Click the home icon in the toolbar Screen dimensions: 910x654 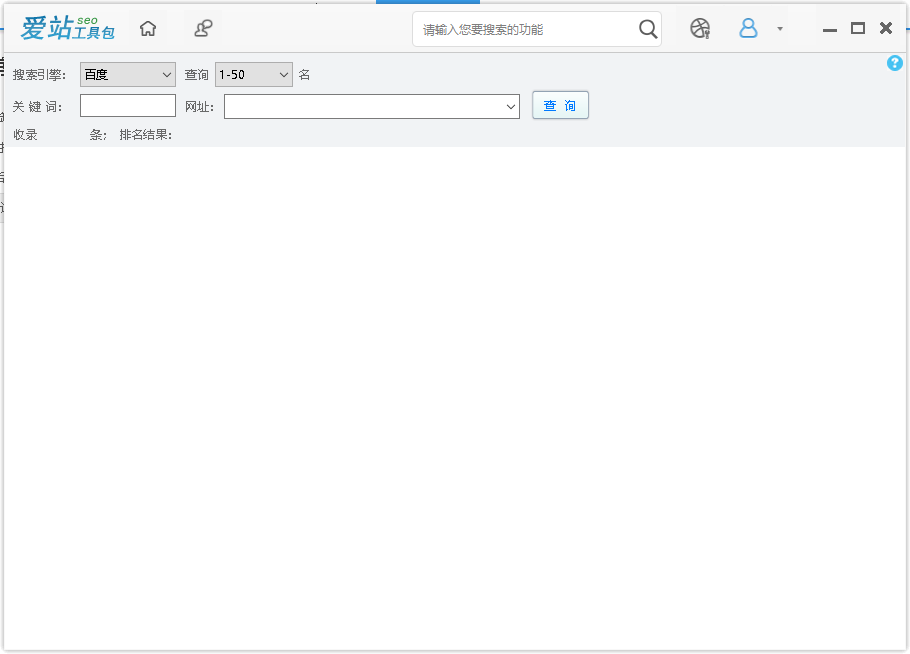[x=148, y=28]
